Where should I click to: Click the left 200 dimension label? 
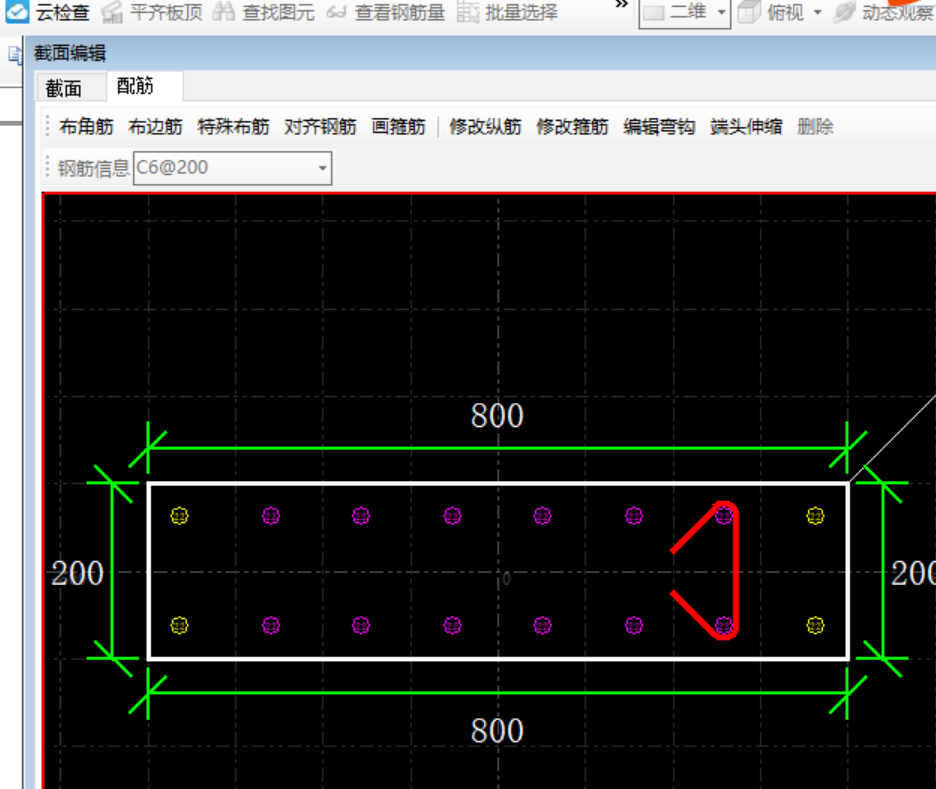click(x=78, y=574)
